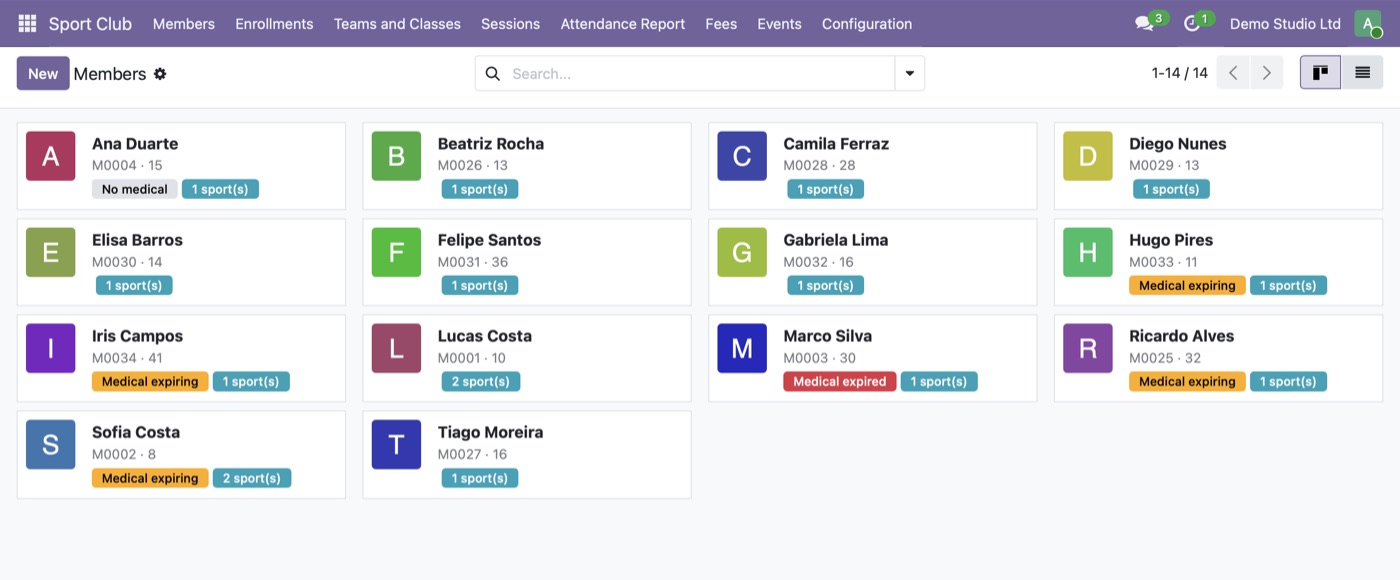The image size is (1400, 580).
Task: Switch to list view
Action: click(x=1362, y=73)
